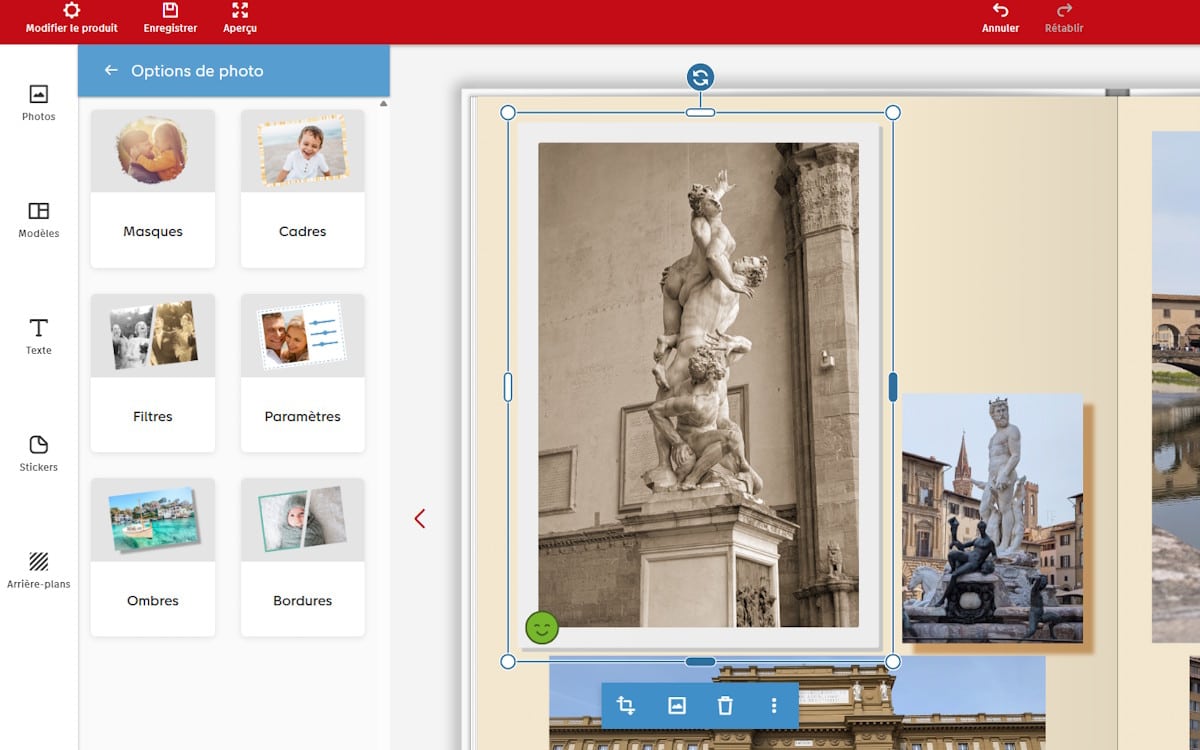Click bottom-left corner resize handle

tap(508, 661)
